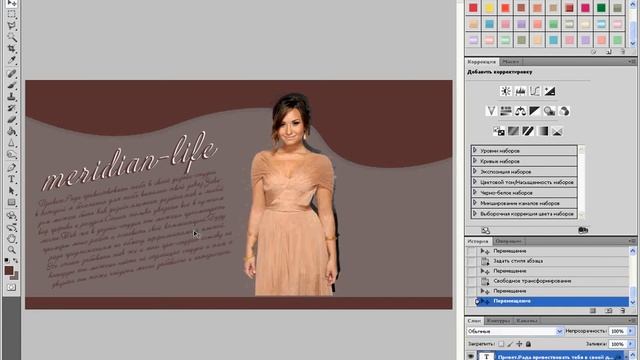Viewport: 640px width, 360px height.
Task: Add a Channel Mixer adjustment
Action: pos(564,111)
